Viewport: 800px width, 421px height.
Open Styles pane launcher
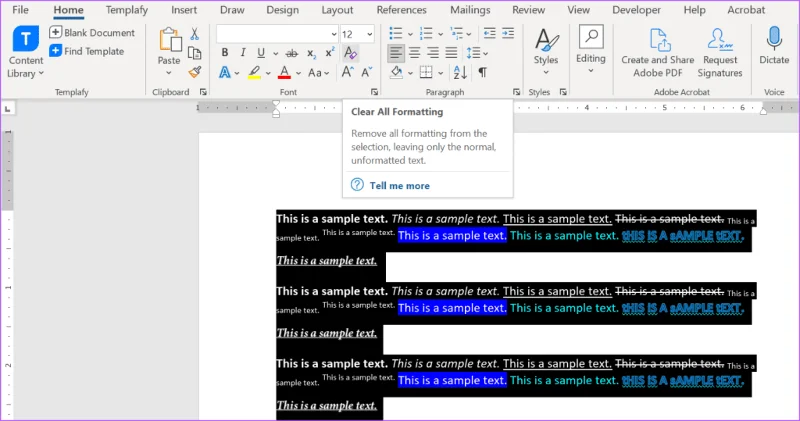click(563, 92)
